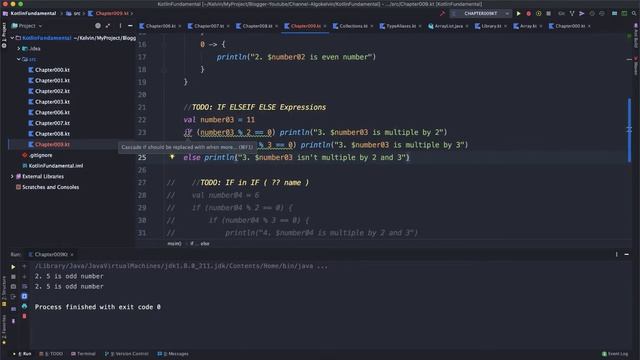Toggle the Favorites side tool window
Screen dimensions: 640x360
click(4, 330)
